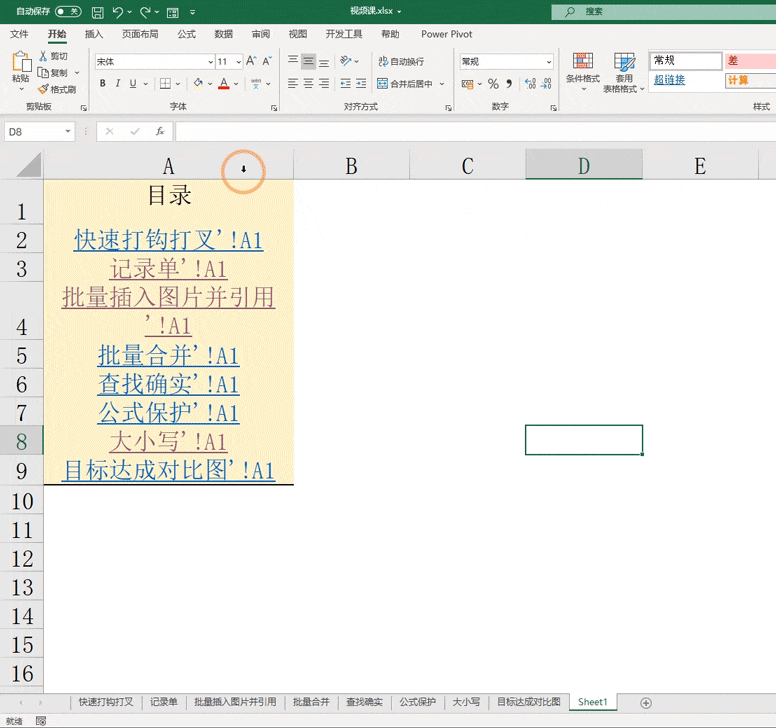This screenshot has width=776, height=728.
Task: Toggle the AutoSave switch
Action: (68, 11)
